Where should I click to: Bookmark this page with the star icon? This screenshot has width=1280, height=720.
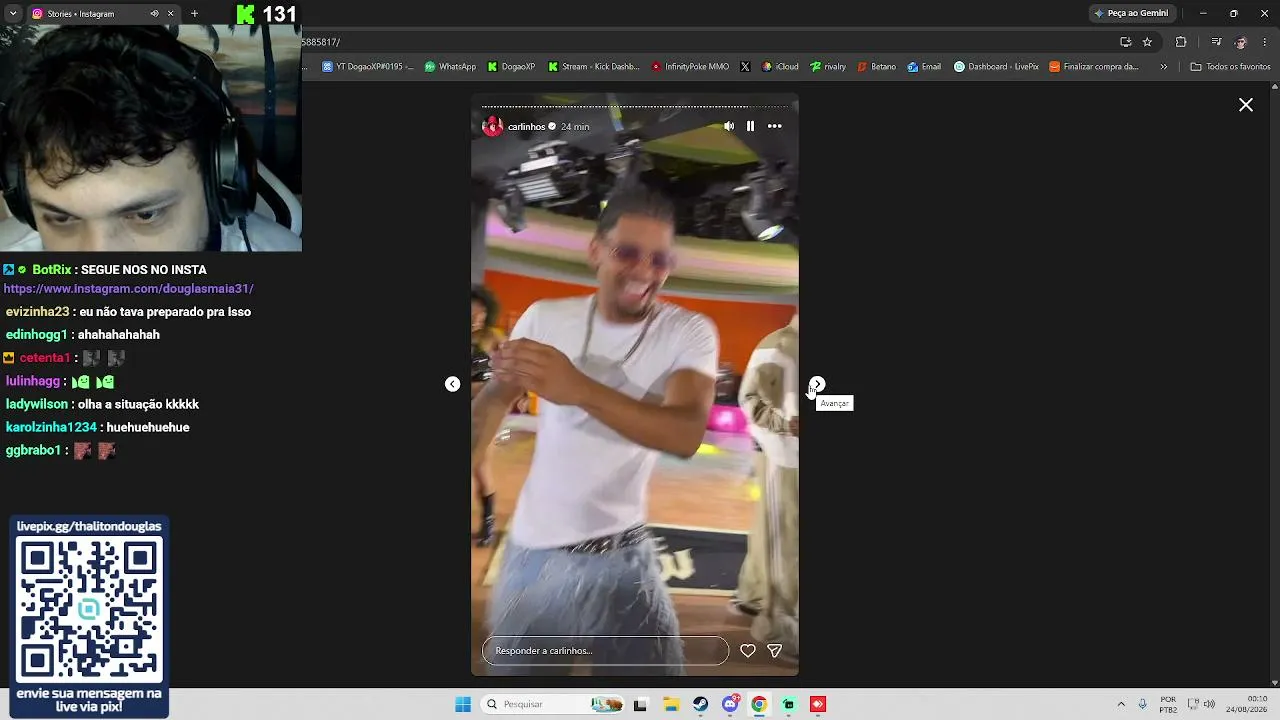point(1147,42)
